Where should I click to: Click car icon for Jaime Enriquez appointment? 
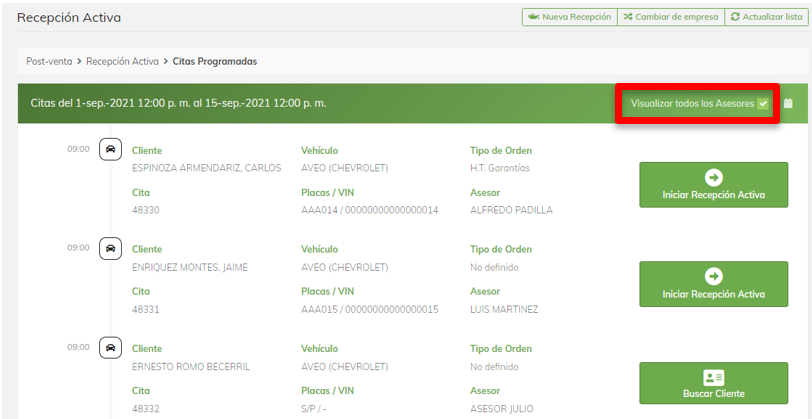click(x=111, y=248)
